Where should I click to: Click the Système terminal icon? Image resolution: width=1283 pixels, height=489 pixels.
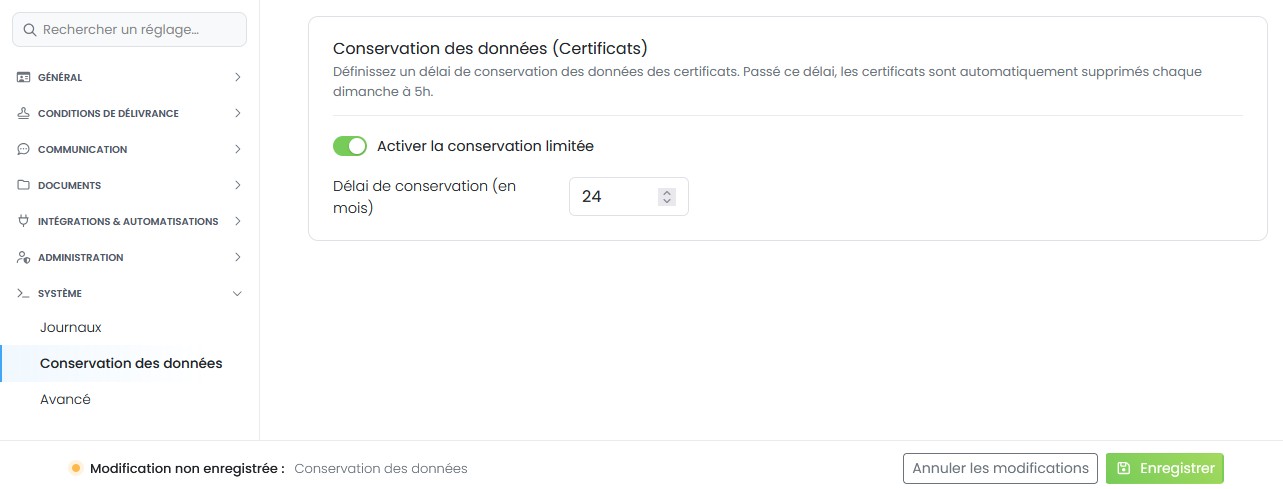tap(23, 293)
